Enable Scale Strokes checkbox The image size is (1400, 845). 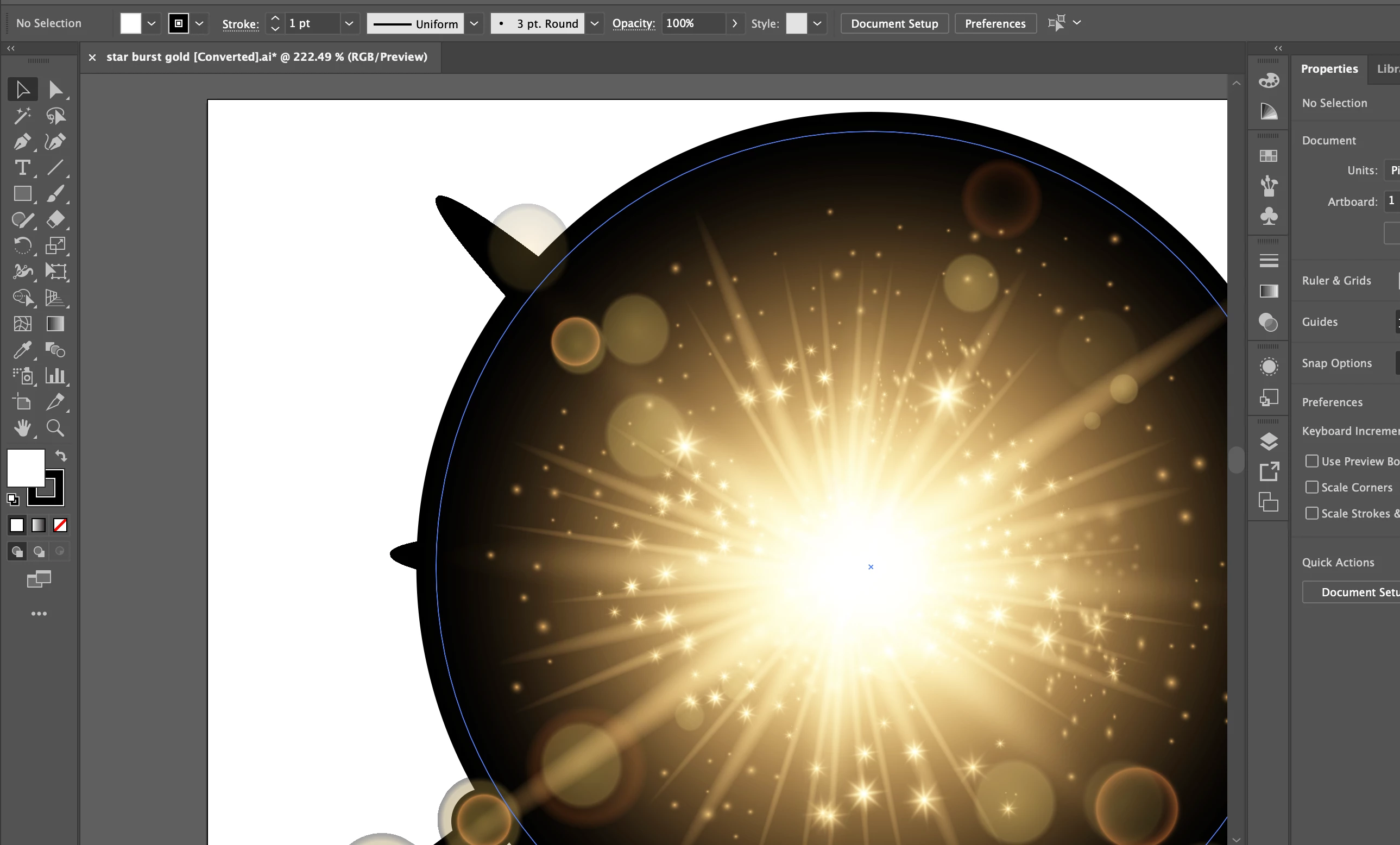1311,513
